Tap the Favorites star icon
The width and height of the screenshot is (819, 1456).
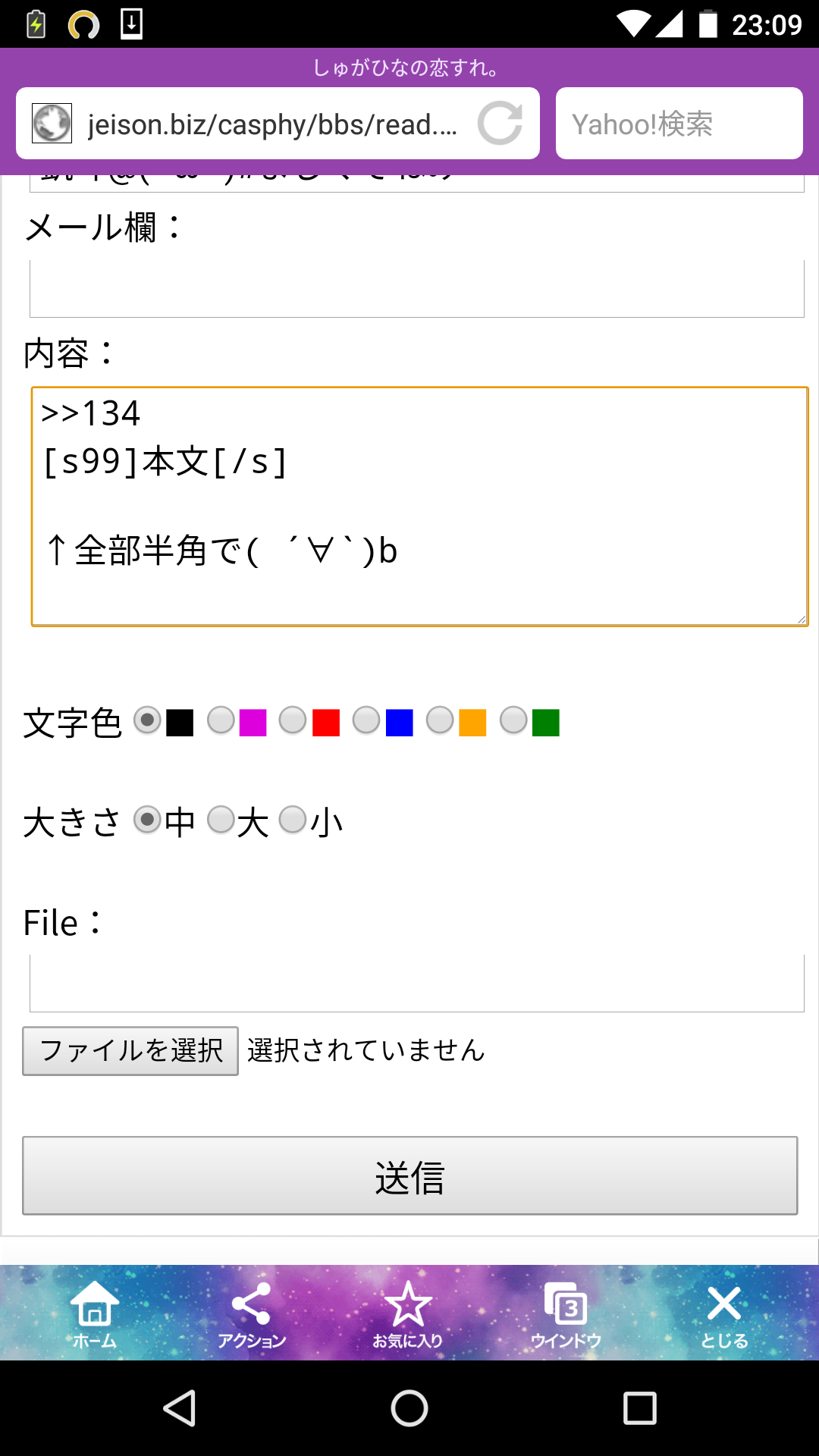pyautogui.click(x=408, y=1313)
